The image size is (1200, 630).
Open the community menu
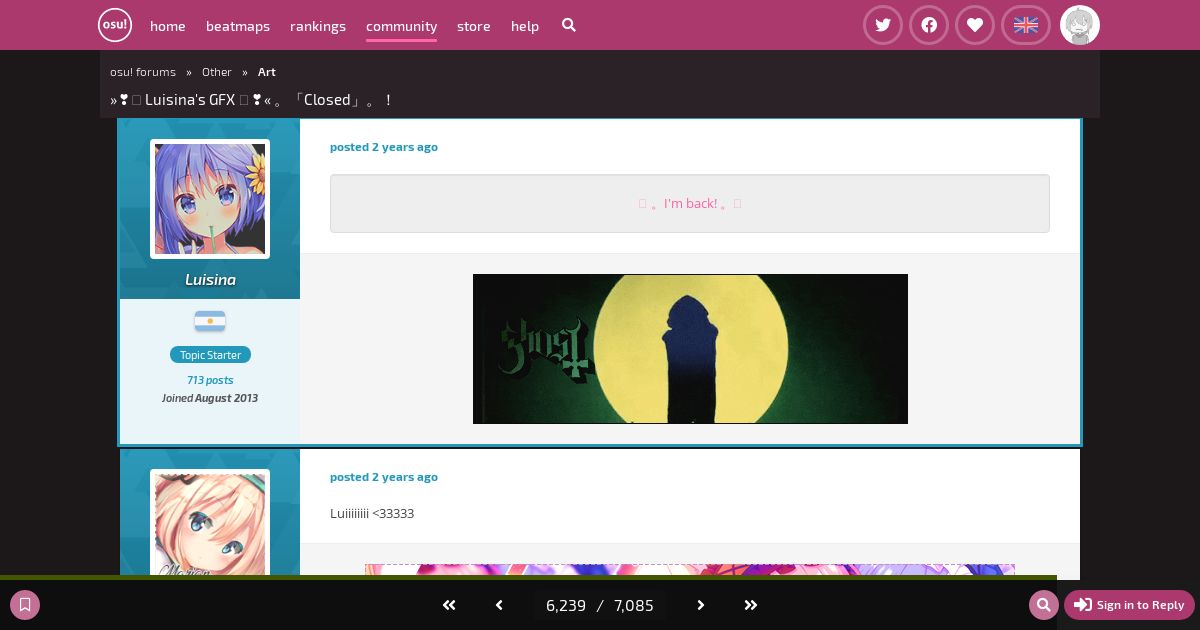pyautogui.click(x=401, y=26)
